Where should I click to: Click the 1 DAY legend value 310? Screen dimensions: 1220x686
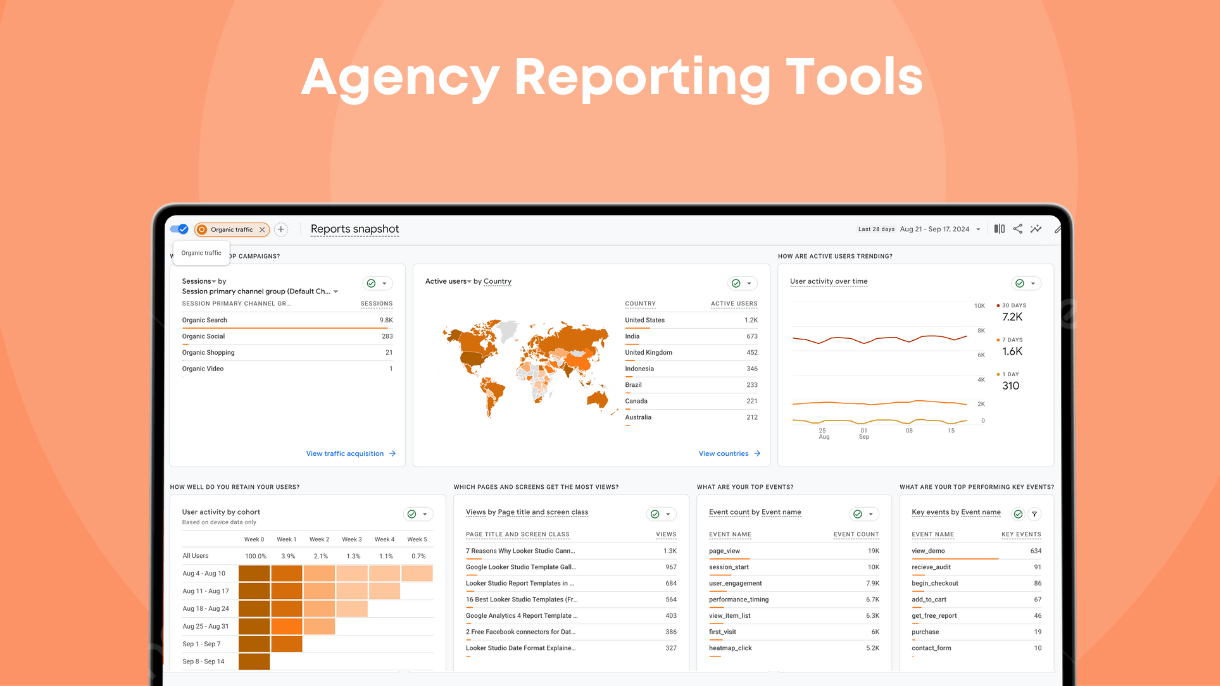[x=1011, y=385]
